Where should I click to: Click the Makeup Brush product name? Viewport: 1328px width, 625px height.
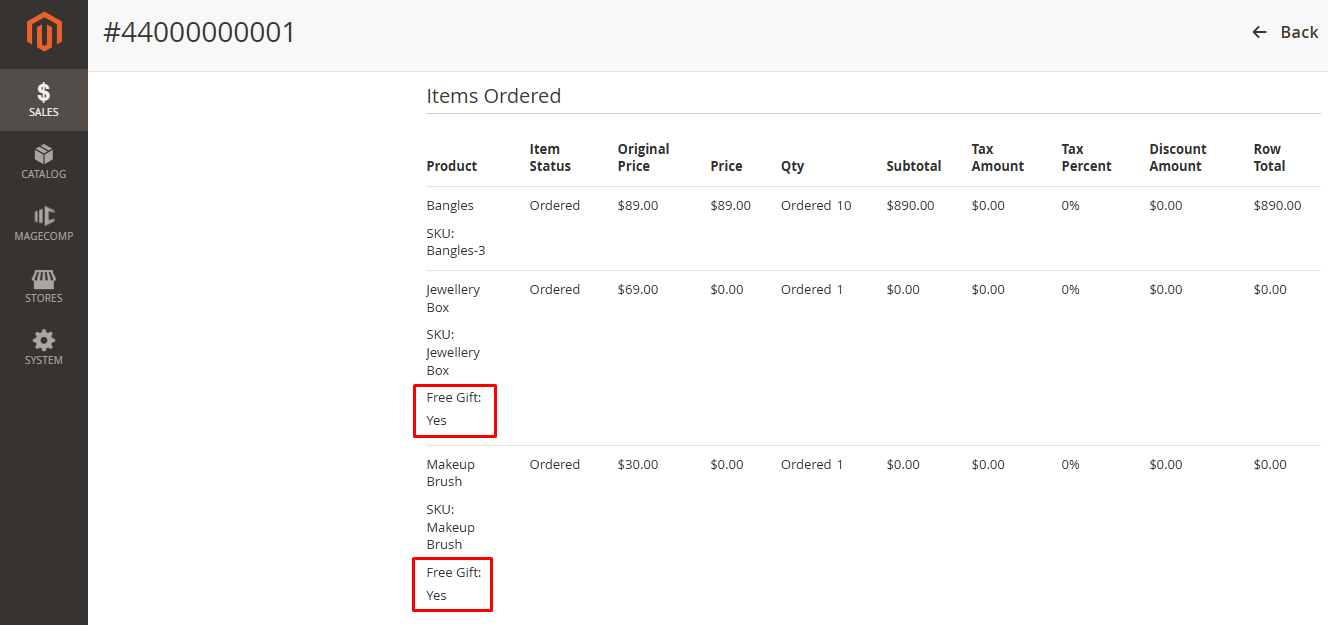pyautogui.click(x=450, y=472)
